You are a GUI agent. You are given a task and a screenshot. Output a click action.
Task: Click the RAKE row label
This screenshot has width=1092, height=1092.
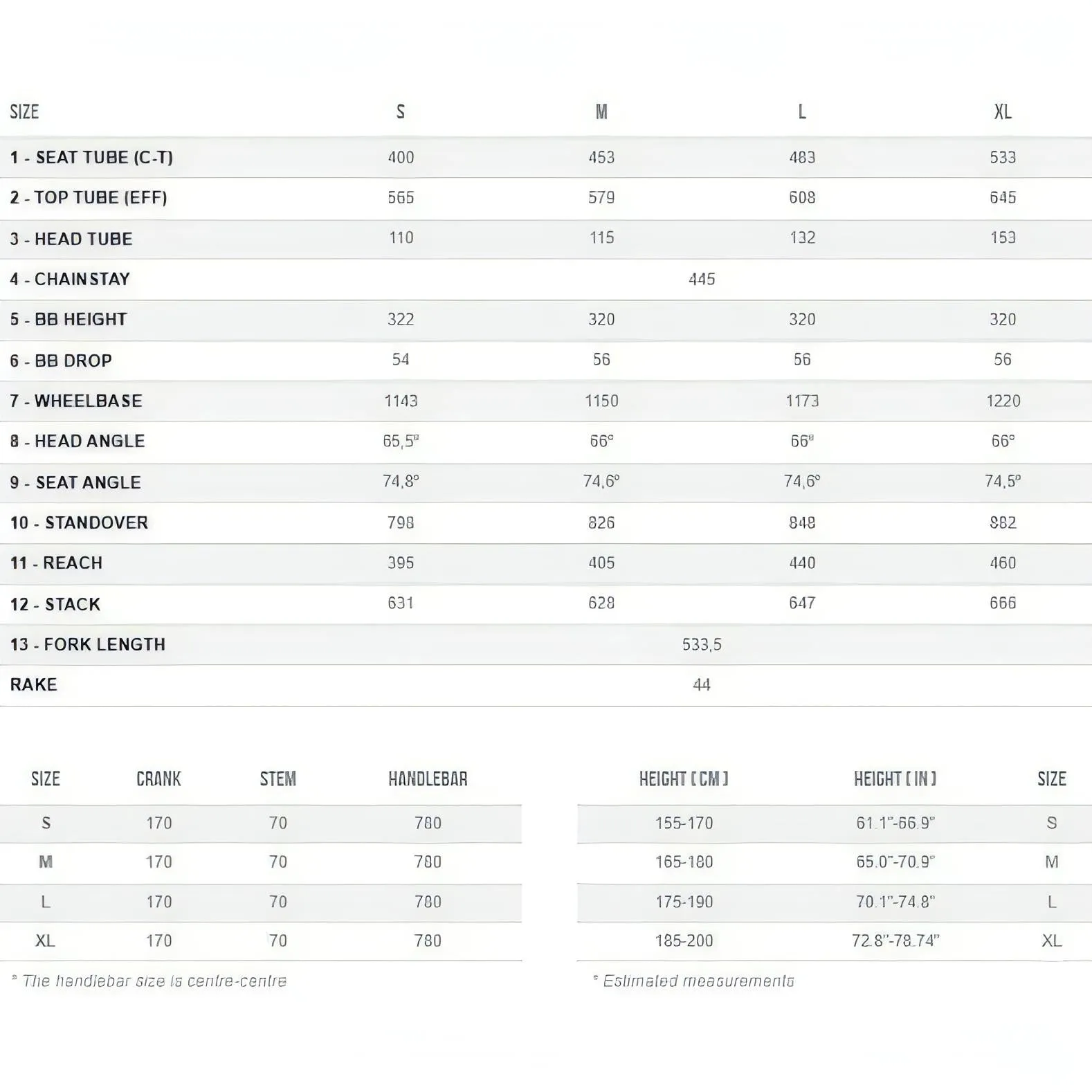click(33, 685)
